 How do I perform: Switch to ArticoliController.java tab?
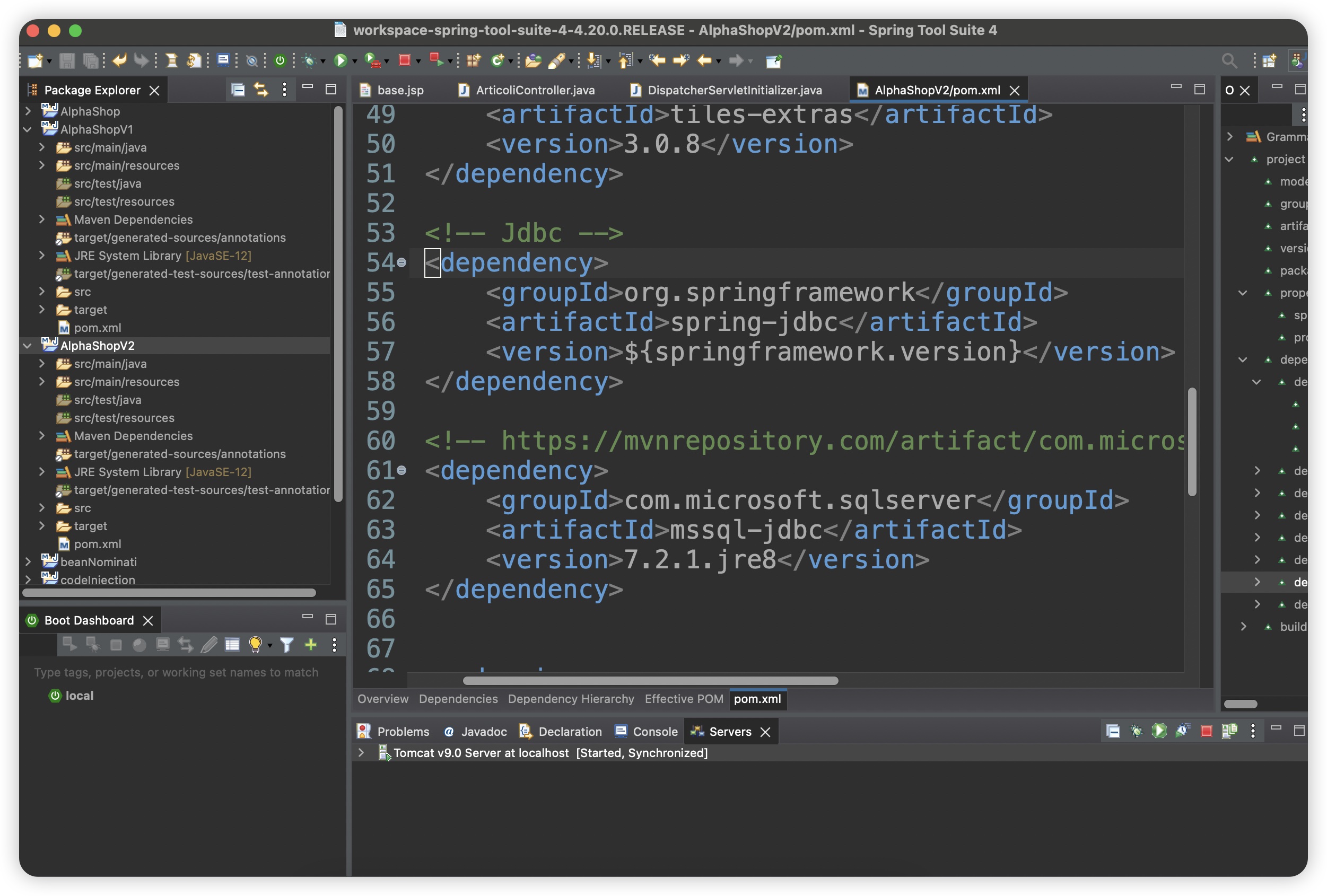point(527,90)
